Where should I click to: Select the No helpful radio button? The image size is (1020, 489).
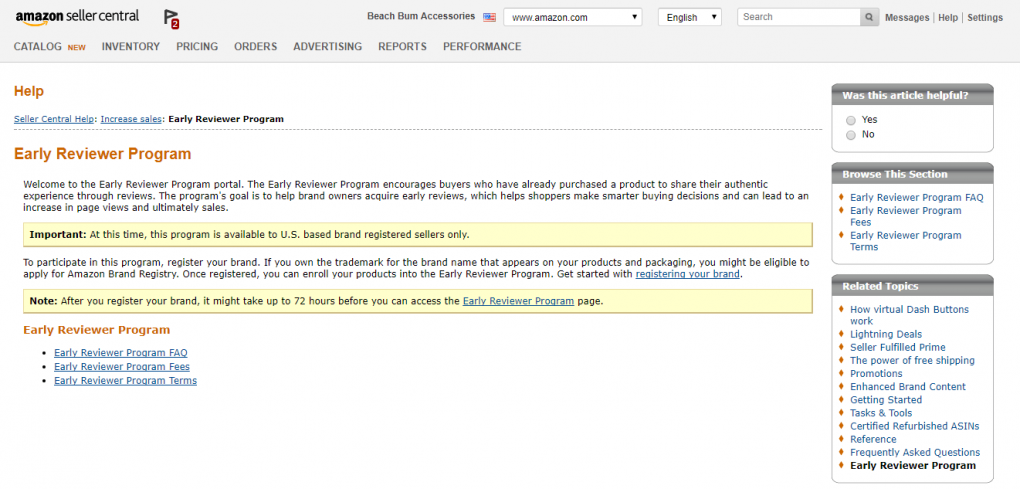pos(851,135)
